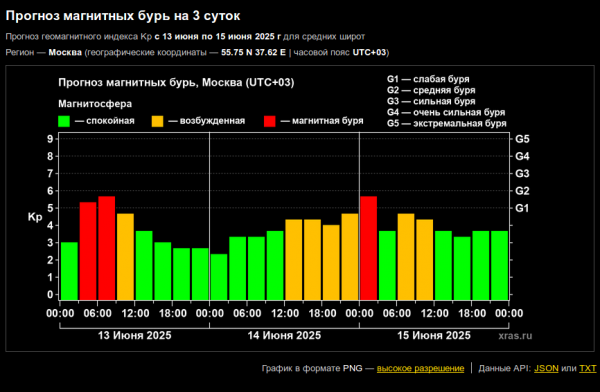Click the red magnetic storm legend swatch
Viewport: 600px width, 392px height.
tap(270, 121)
